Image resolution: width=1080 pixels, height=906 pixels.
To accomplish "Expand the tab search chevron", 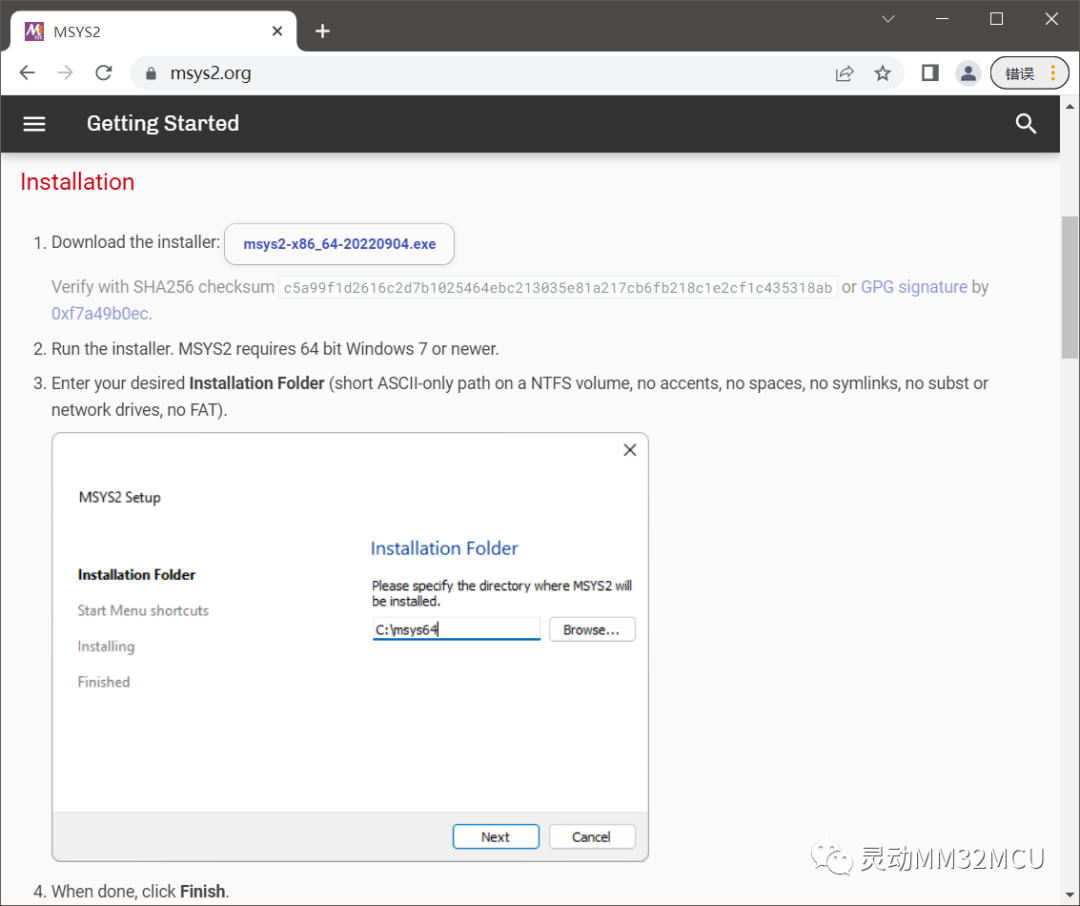I will point(888,19).
